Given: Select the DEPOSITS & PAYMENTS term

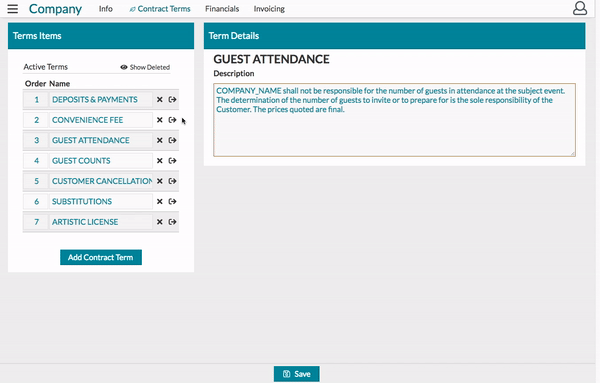Looking at the screenshot, I should (x=101, y=99).
